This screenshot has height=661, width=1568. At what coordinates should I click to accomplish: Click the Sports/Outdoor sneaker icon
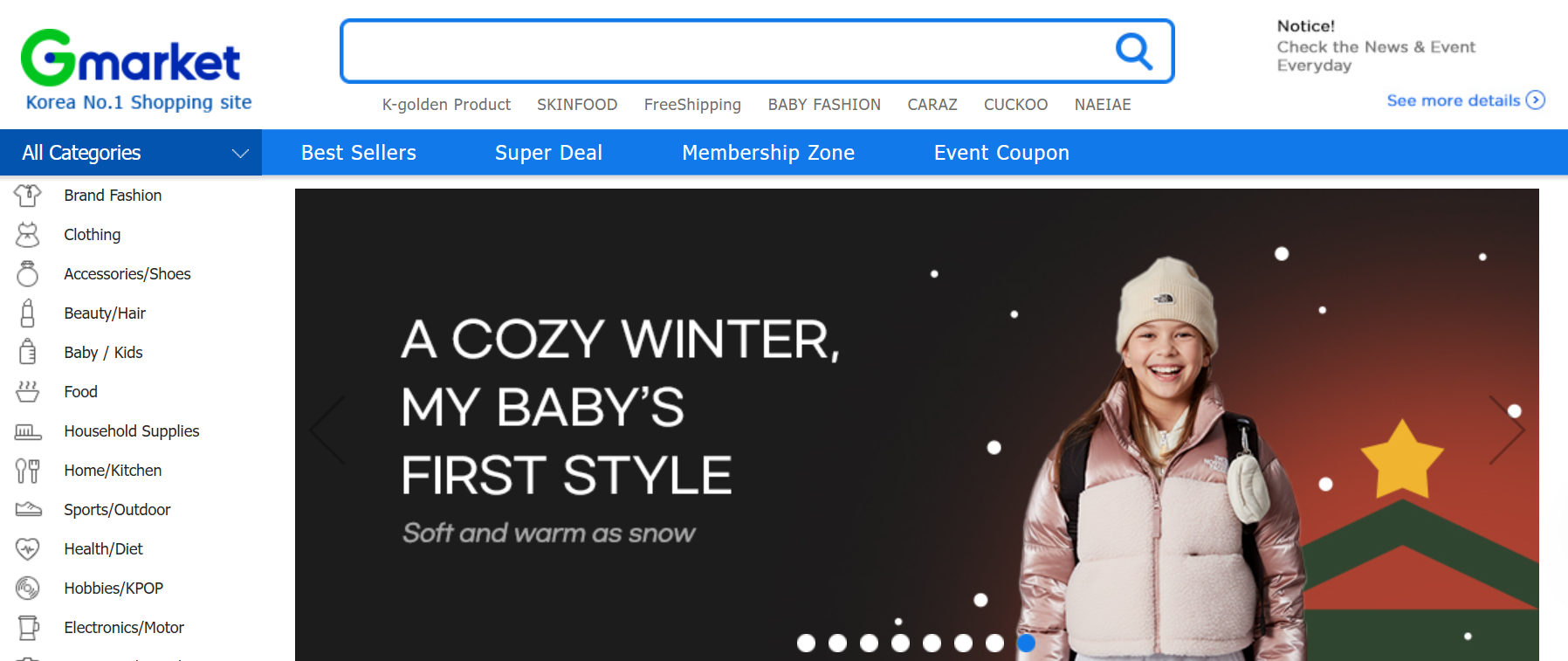coord(28,510)
